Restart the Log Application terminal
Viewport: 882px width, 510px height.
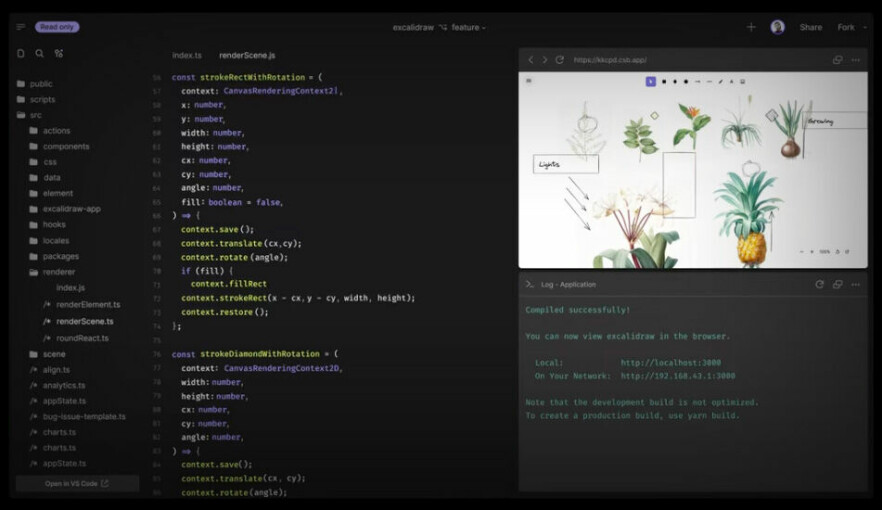coord(820,285)
